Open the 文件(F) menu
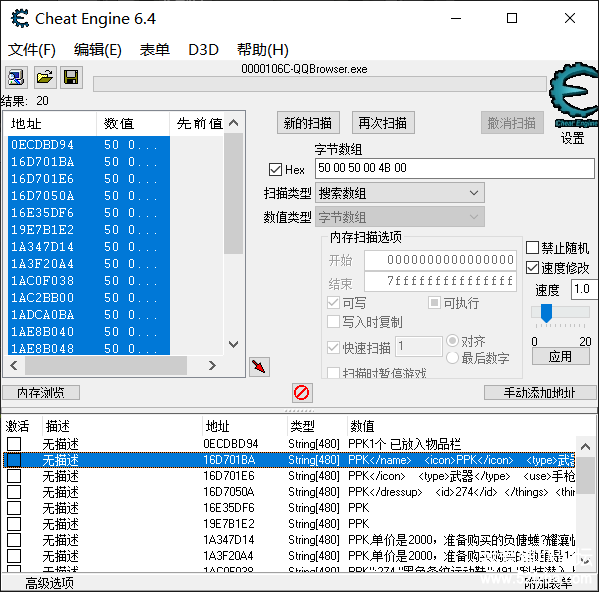 [x=32, y=50]
